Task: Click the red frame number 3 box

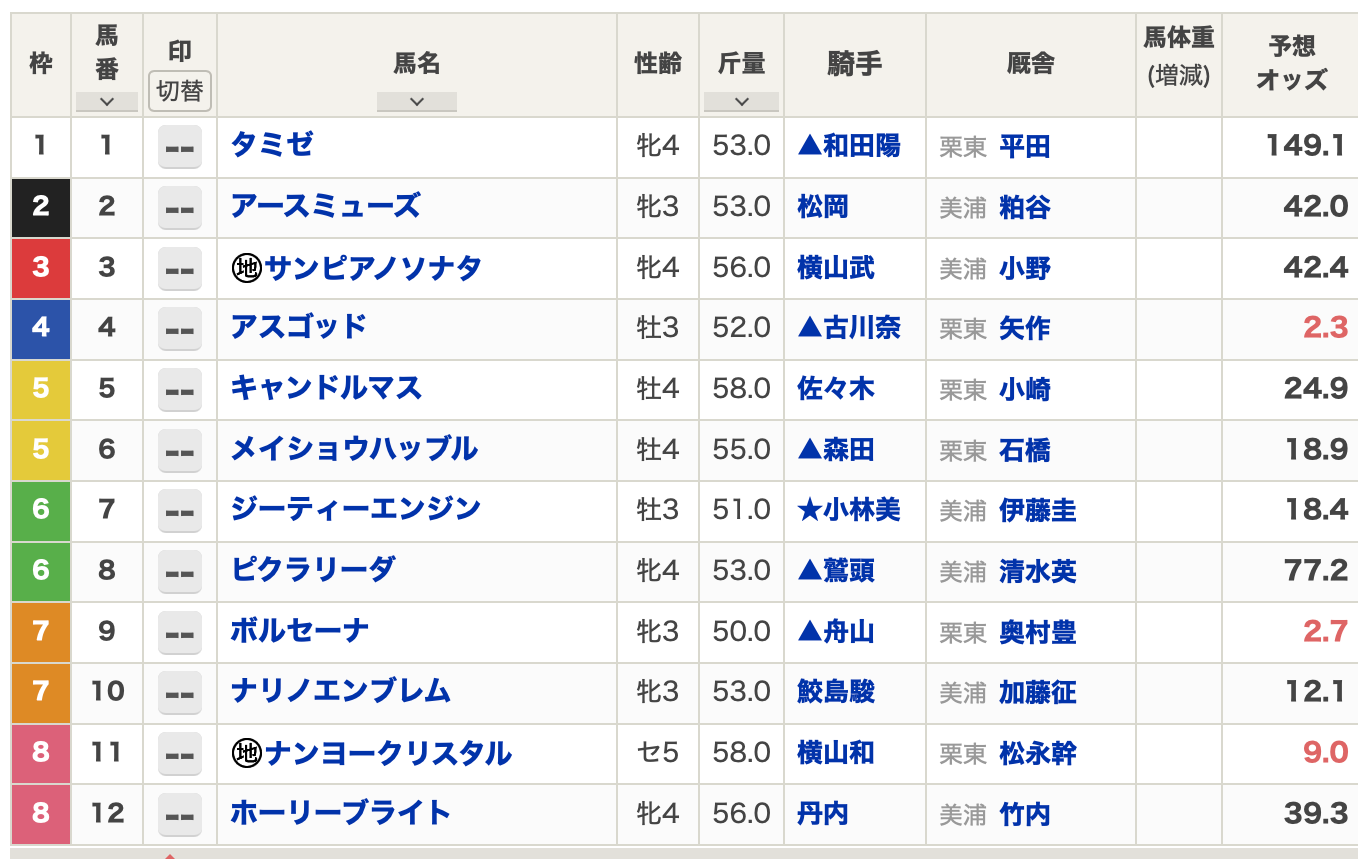Action: pos(41,268)
